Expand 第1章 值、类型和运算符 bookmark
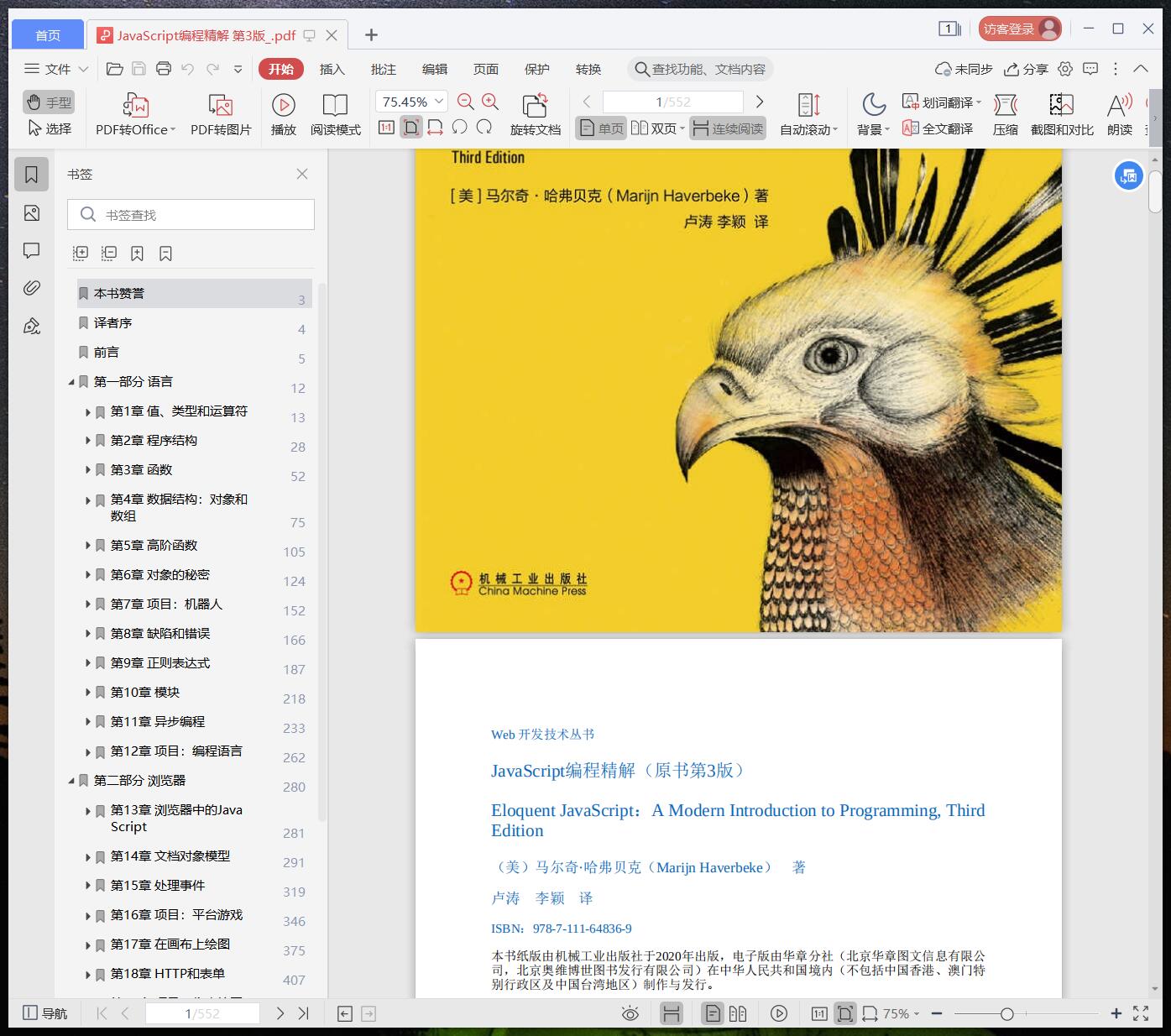The width and height of the screenshot is (1171, 1036). pyautogui.click(x=88, y=411)
